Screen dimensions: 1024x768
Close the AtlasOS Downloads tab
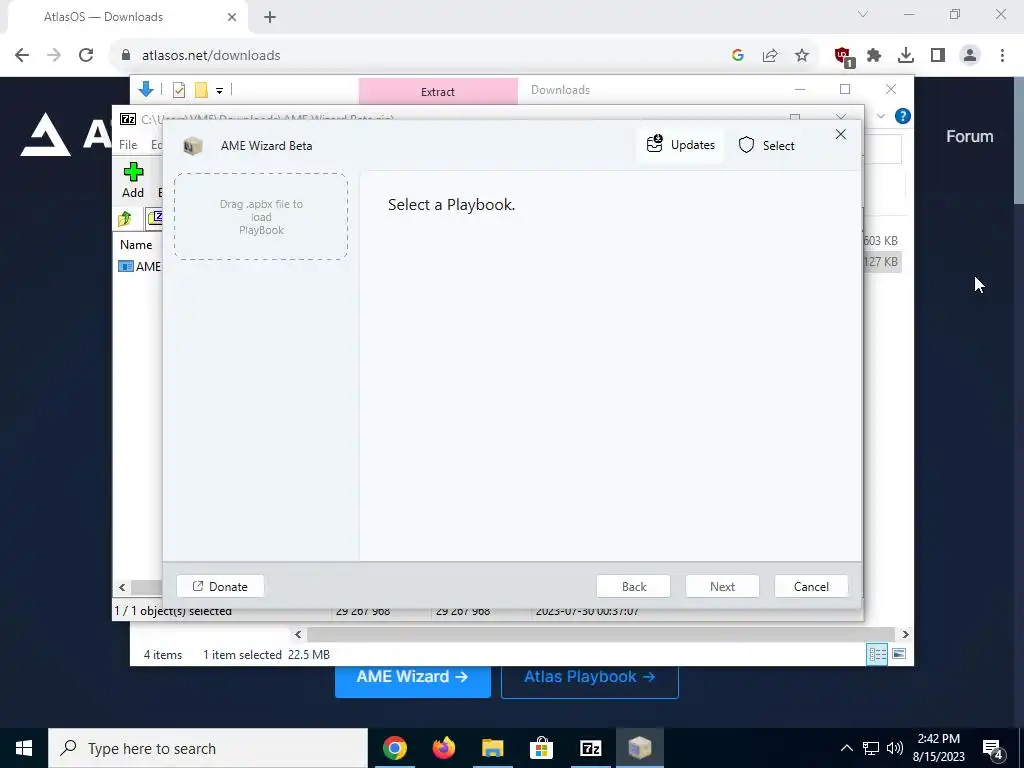232,17
